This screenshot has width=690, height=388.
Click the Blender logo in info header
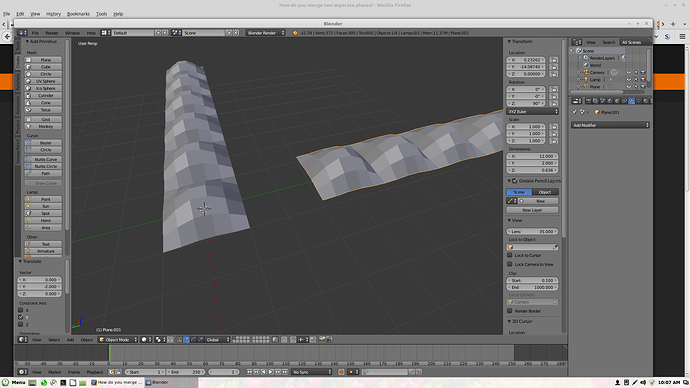pos(295,33)
